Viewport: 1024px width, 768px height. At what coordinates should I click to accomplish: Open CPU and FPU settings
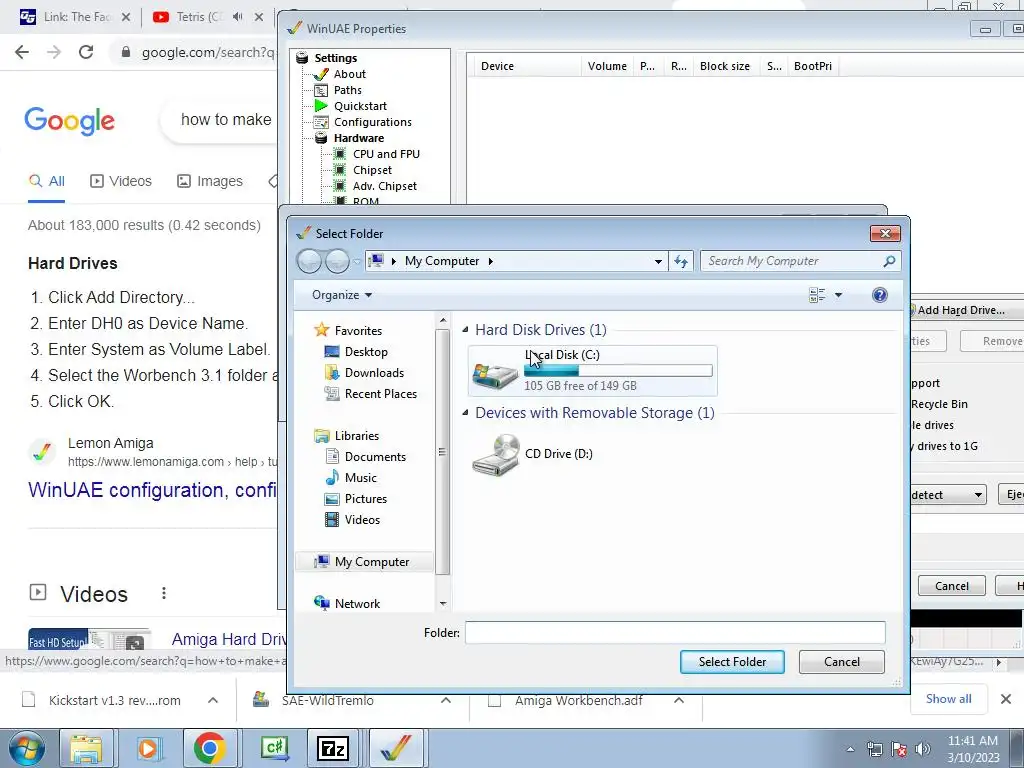point(386,154)
